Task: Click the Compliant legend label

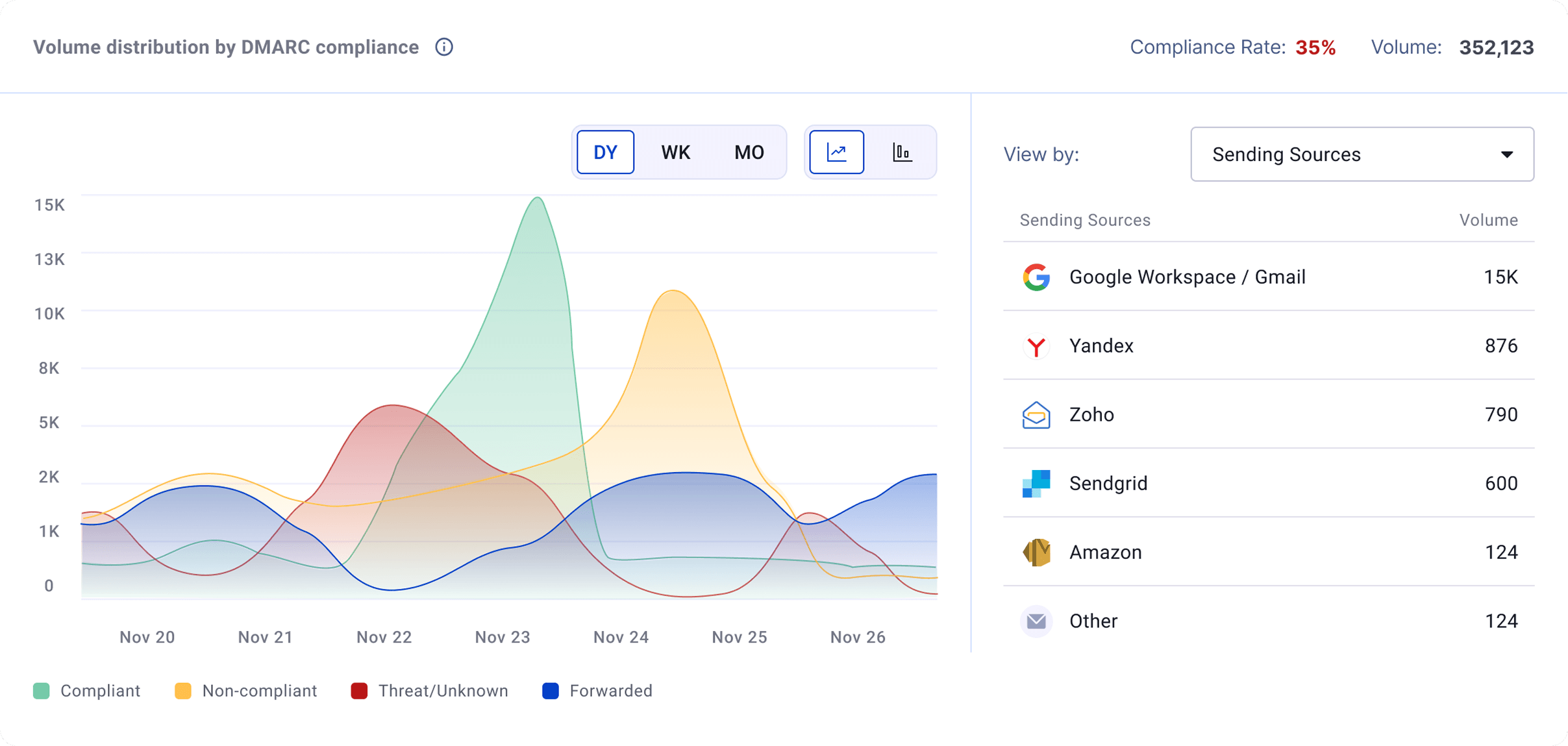Action: (x=100, y=691)
